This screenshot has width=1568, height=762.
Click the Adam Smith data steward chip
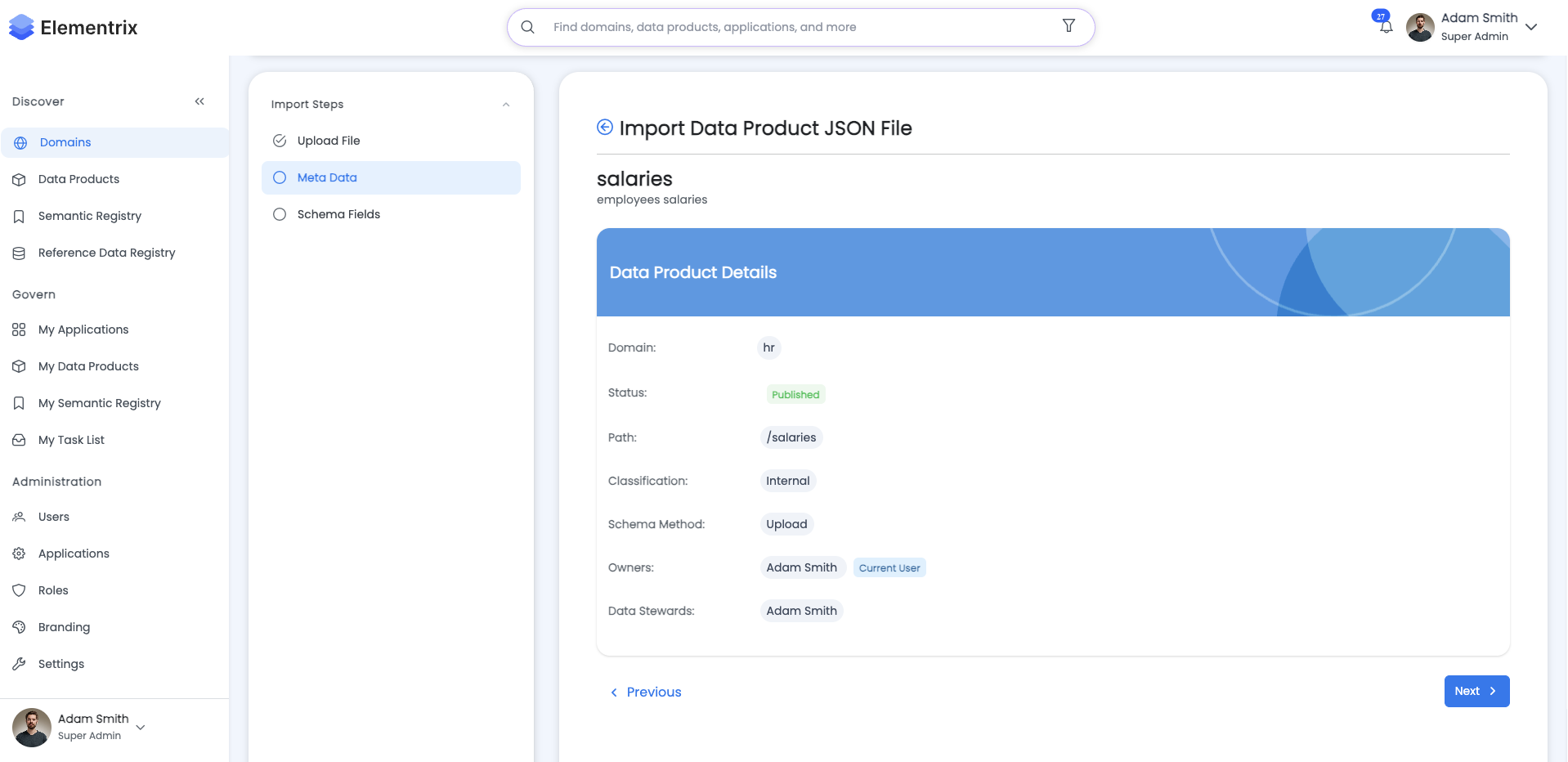tap(802, 611)
